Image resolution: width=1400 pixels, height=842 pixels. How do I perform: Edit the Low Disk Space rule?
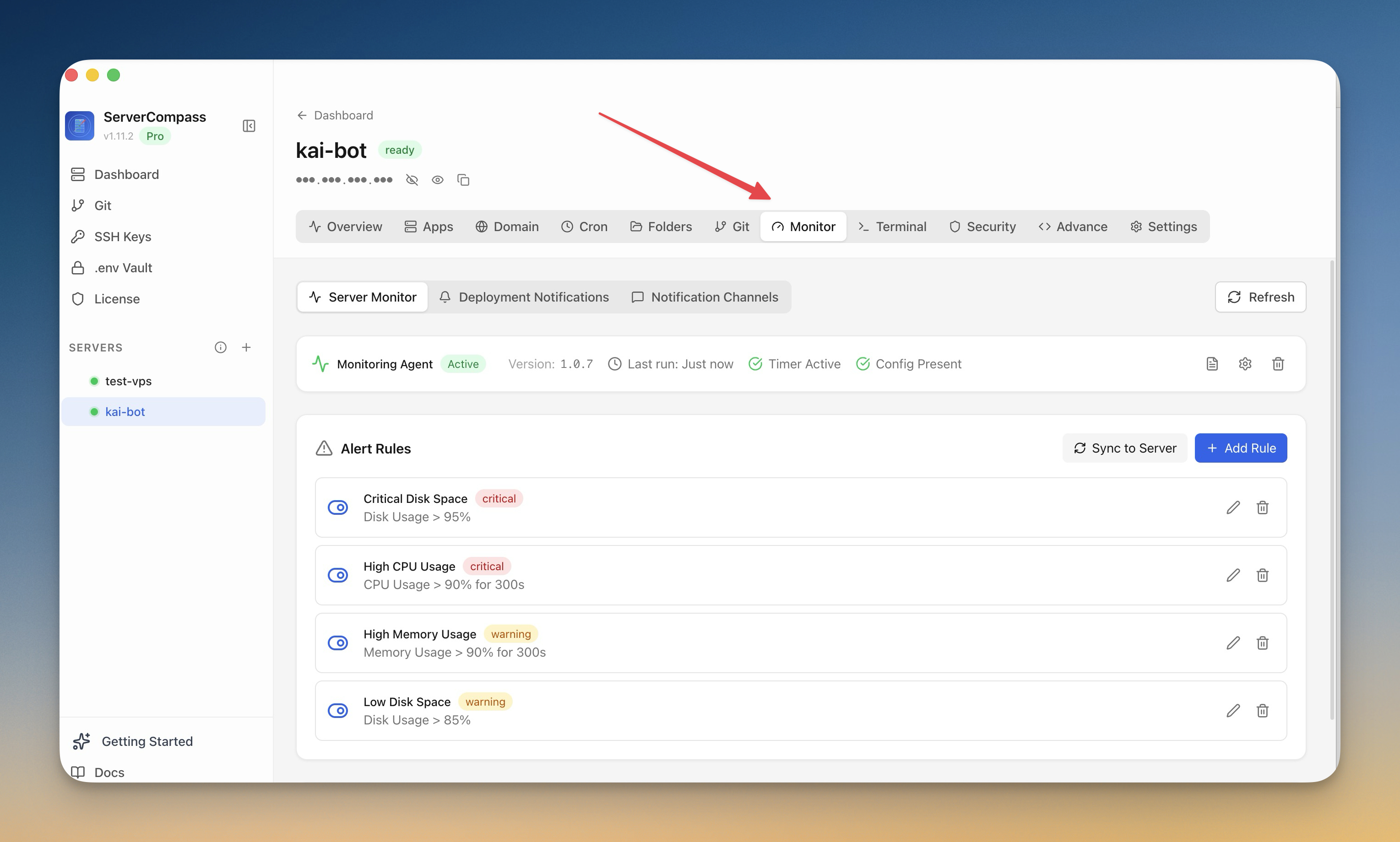click(x=1232, y=710)
